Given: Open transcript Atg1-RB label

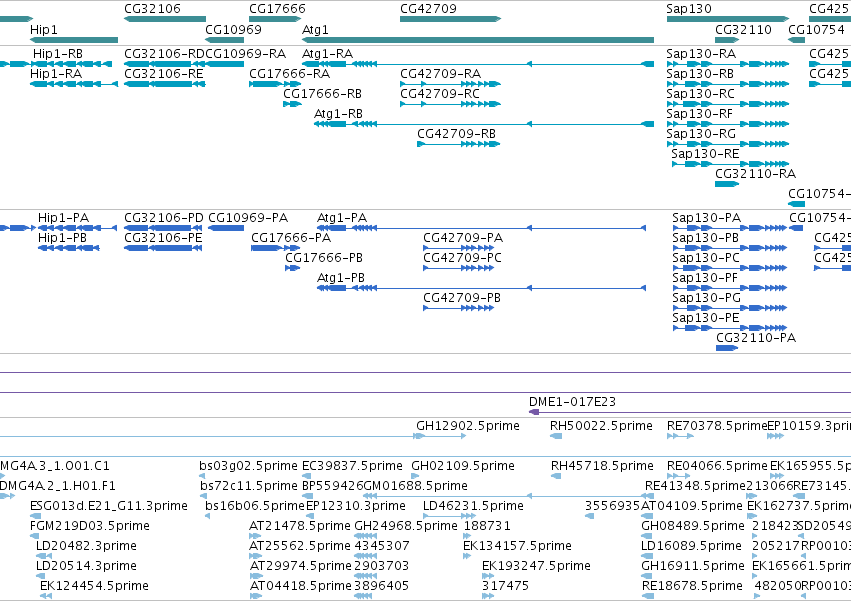Looking at the screenshot, I should click(x=338, y=113).
